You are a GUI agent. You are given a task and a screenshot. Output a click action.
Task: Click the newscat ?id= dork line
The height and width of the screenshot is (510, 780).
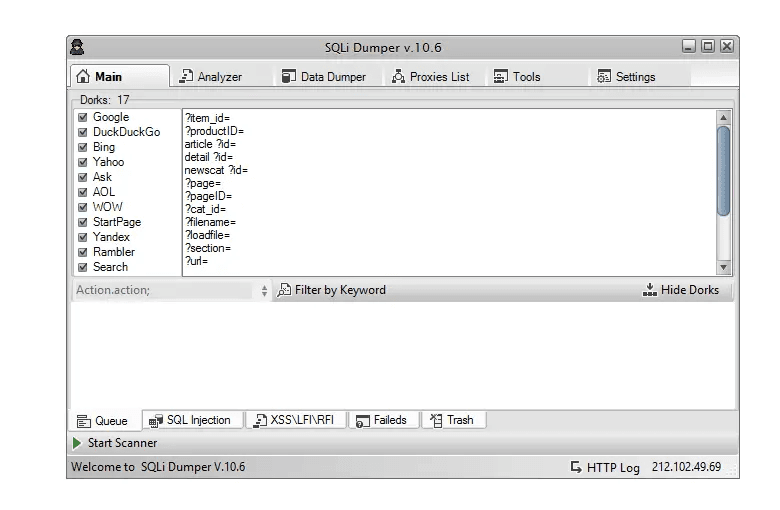click(216, 170)
